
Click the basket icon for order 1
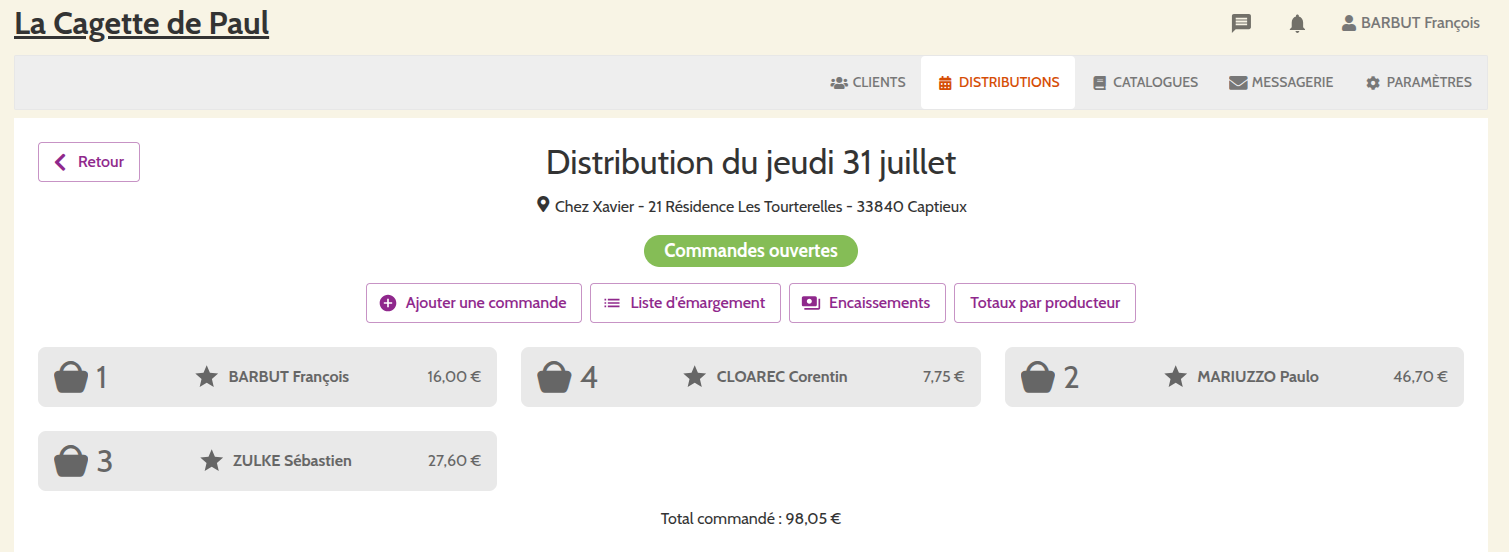click(x=71, y=378)
